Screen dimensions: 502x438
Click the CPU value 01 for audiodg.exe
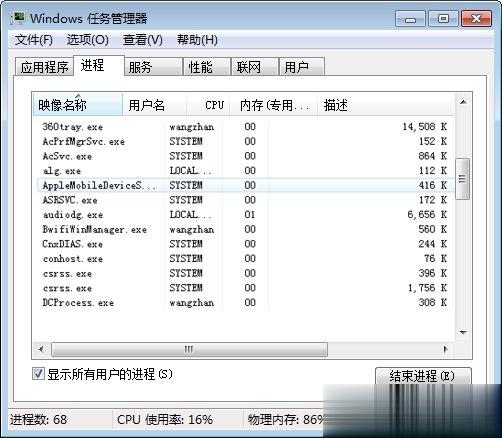(x=250, y=215)
